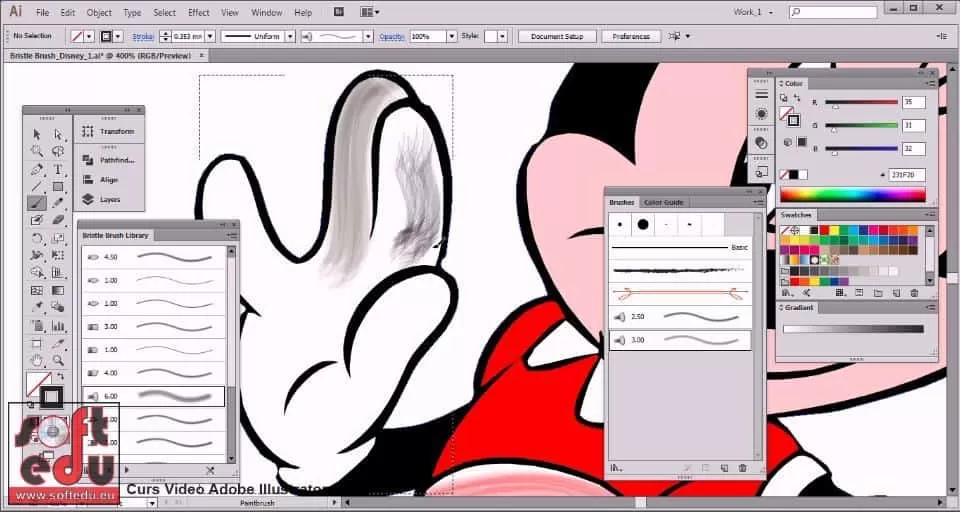This screenshot has width=960, height=512.
Task: Open Swatch Libraries menu icon in Swatches
Action: coord(787,293)
